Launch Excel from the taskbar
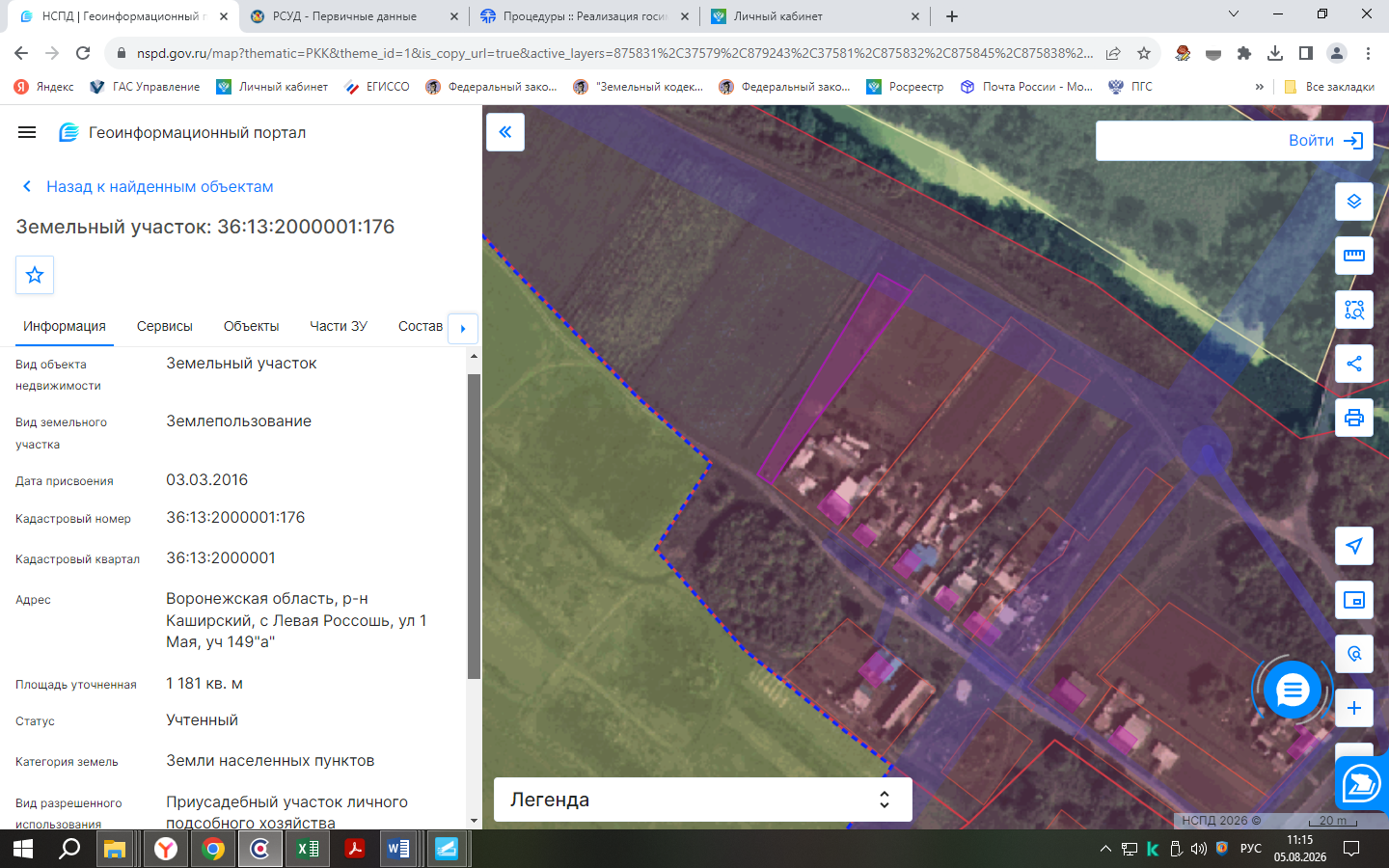1389x868 pixels. (x=308, y=849)
